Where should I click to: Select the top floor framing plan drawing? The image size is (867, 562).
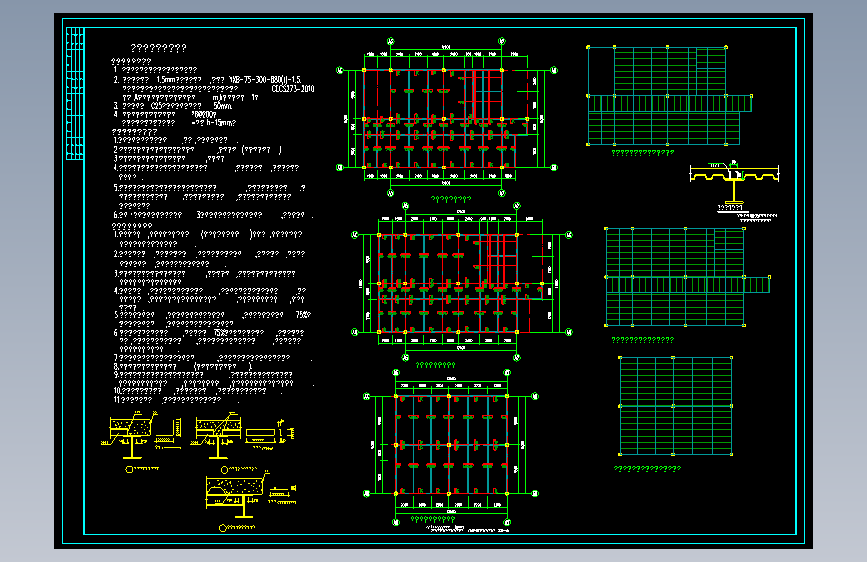tap(447, 117)
